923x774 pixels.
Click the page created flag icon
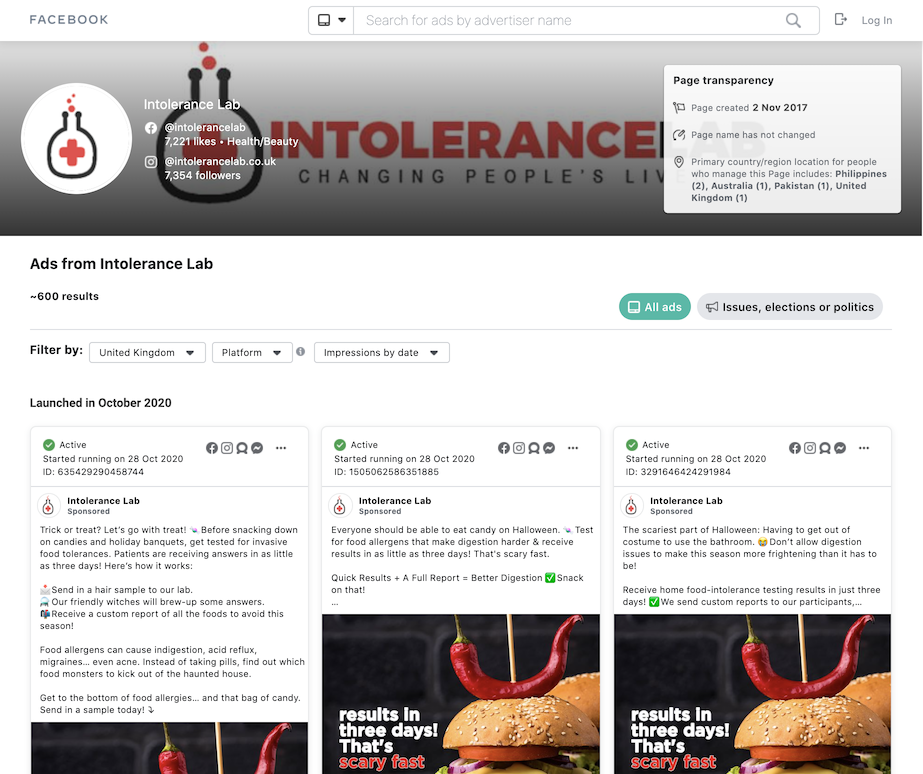coord(679,108)
